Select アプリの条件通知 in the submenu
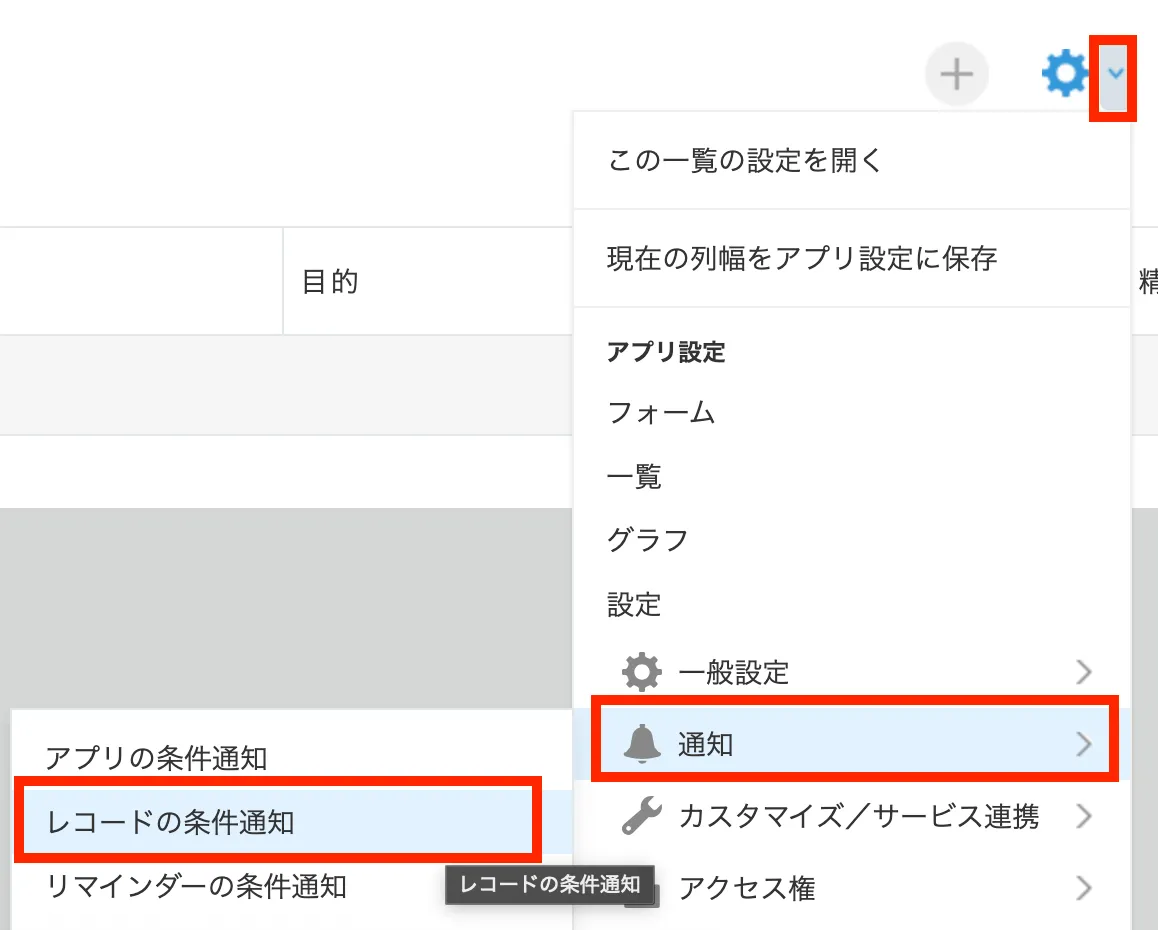 [x=157, y=758]
